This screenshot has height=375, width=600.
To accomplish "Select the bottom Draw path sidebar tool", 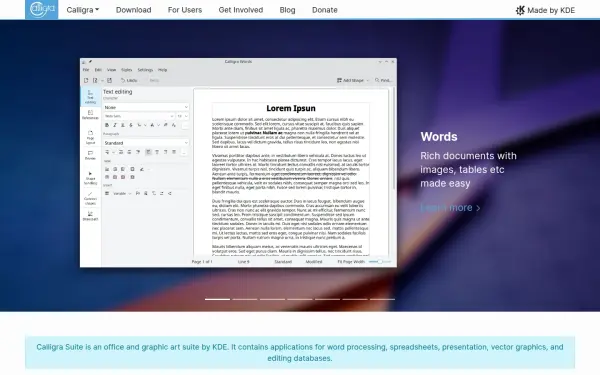I will 90,216.
